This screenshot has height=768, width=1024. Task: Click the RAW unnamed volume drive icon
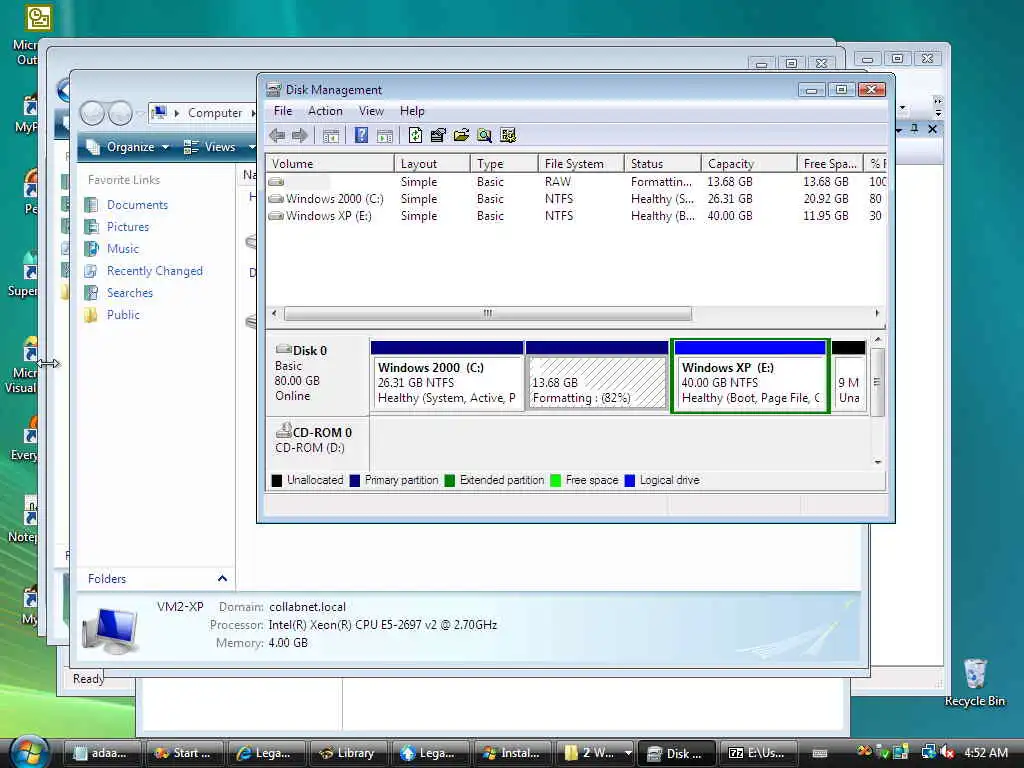coord(276,182)
